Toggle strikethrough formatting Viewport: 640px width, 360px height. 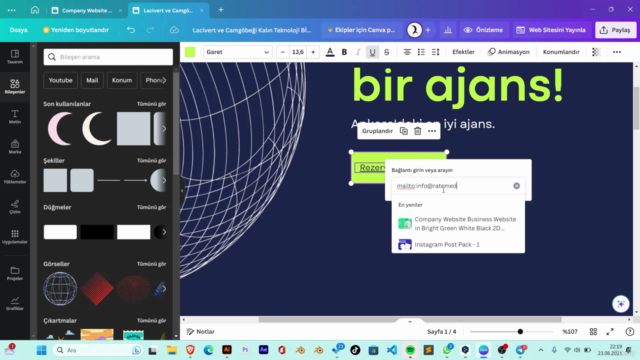pyautogui.click(x=387, y=52)
